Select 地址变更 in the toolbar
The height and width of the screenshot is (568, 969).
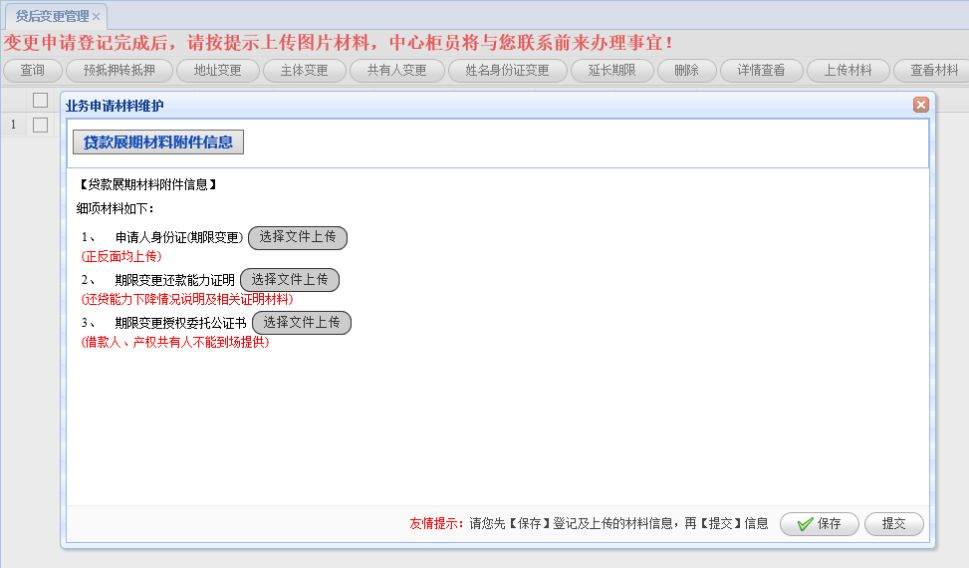pyautogui.click(x=218, y=70)
